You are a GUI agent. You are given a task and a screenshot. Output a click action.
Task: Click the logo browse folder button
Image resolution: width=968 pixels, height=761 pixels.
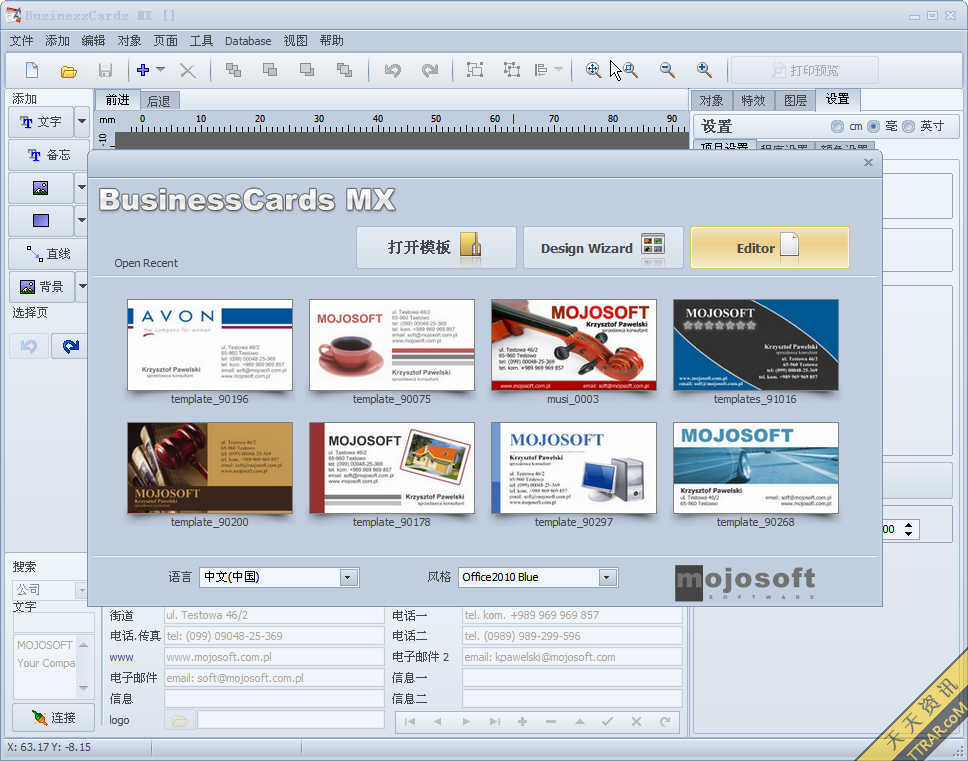pyautogui.click(x=180, y=720)
